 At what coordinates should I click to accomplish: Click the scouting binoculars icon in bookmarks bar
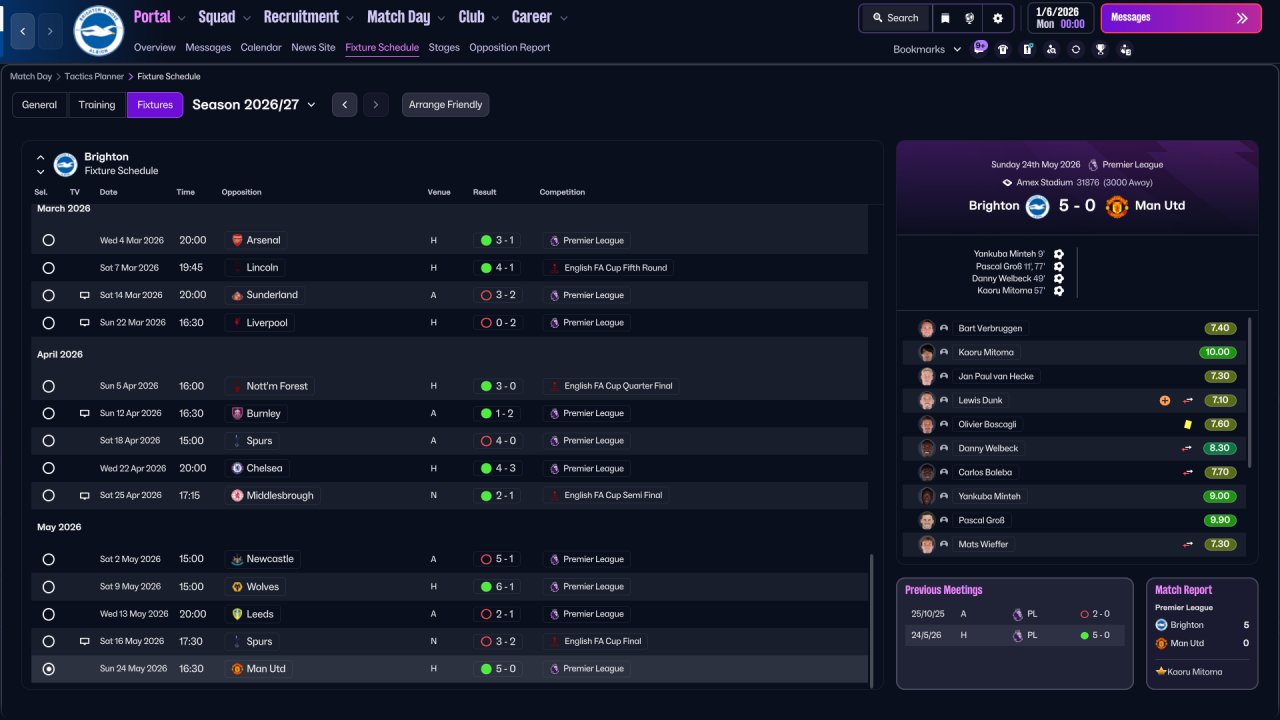[x=1051, y=49]
